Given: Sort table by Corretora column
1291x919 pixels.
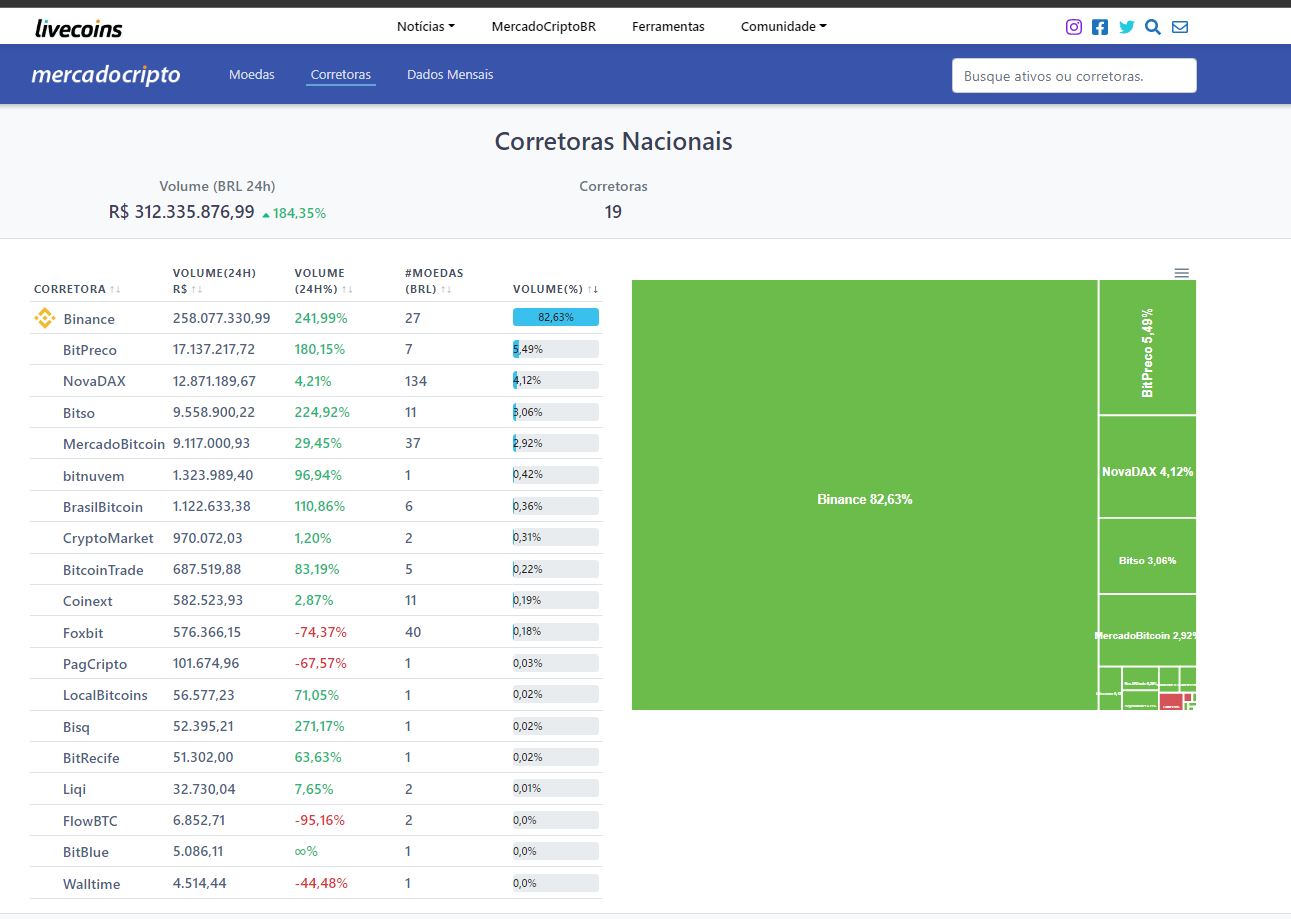Looking at the screenshot, I should coord(77,289).
